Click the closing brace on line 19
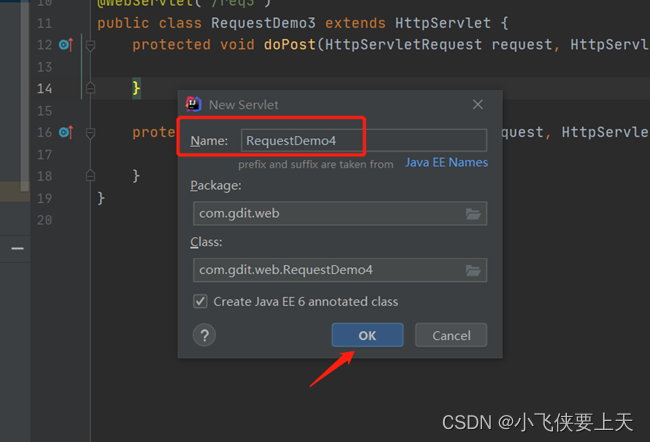Viewport: 650px width, 442px height. pos(101,198)
